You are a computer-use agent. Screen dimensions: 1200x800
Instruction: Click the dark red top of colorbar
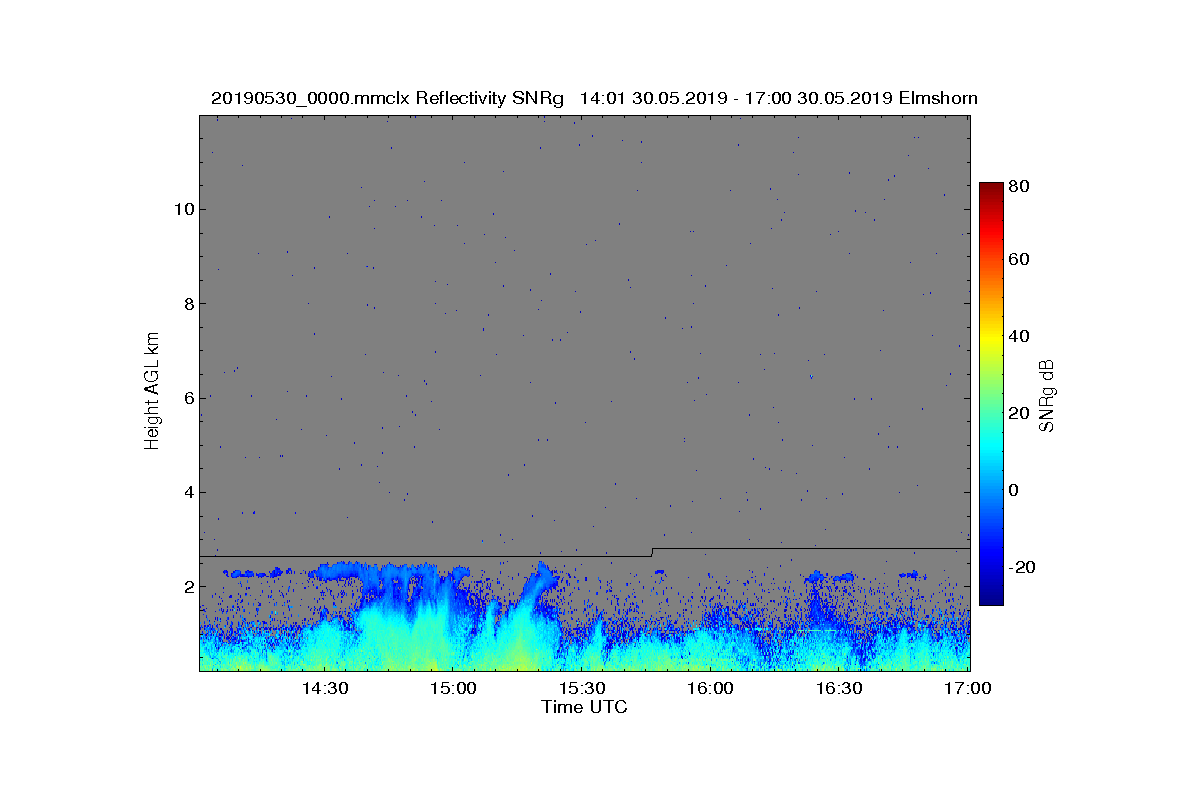click(990, 188)
